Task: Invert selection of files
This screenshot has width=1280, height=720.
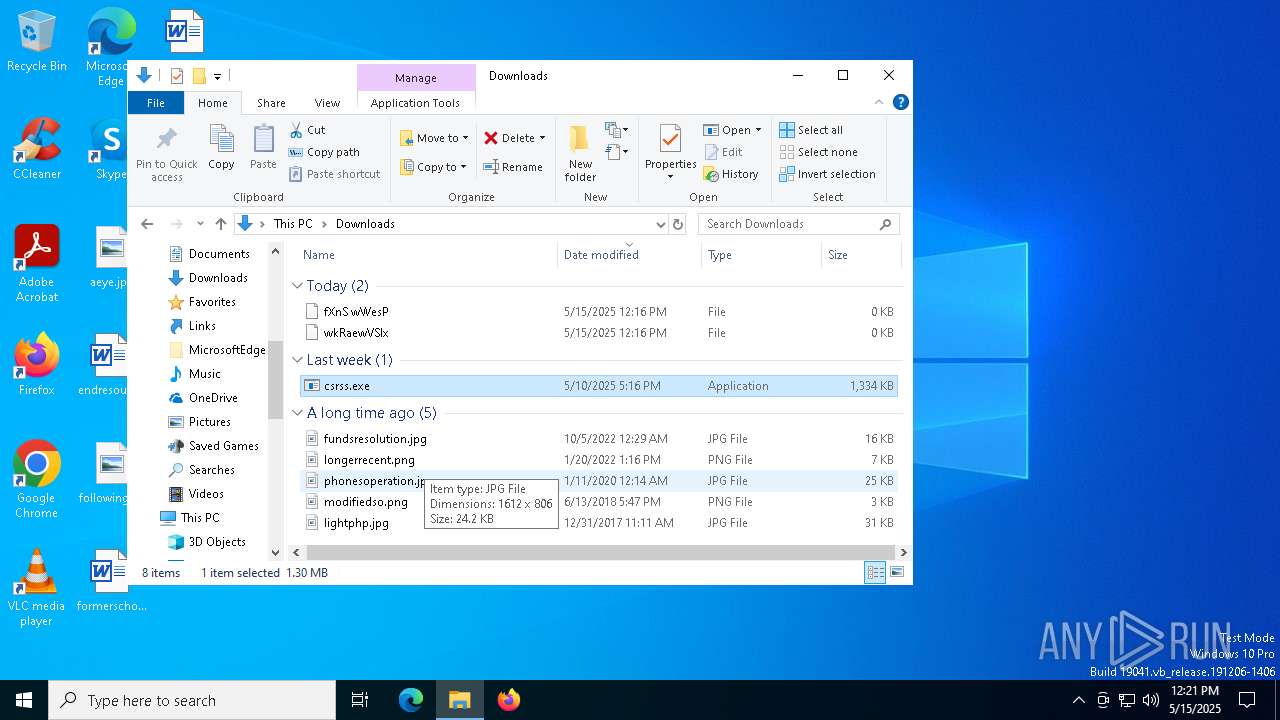Action: (827, 174)
